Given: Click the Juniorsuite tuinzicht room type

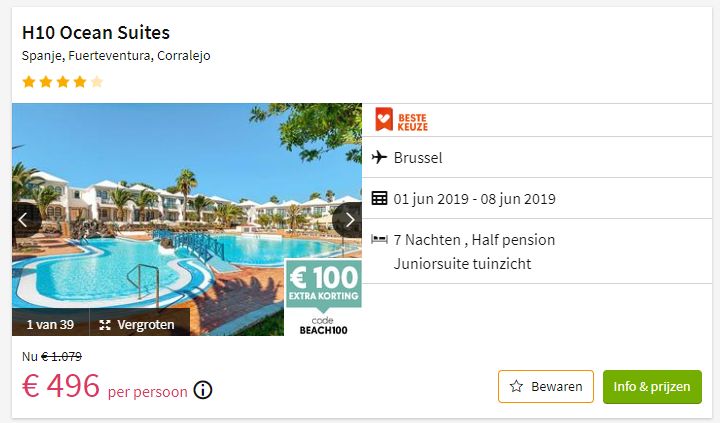Looking at the screenshot, I should 462,264.
